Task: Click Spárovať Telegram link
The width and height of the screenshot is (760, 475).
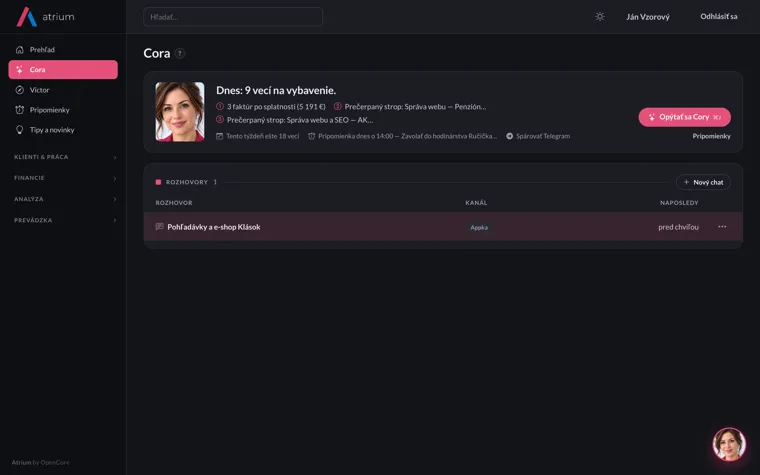Action: tap(542, 136)
